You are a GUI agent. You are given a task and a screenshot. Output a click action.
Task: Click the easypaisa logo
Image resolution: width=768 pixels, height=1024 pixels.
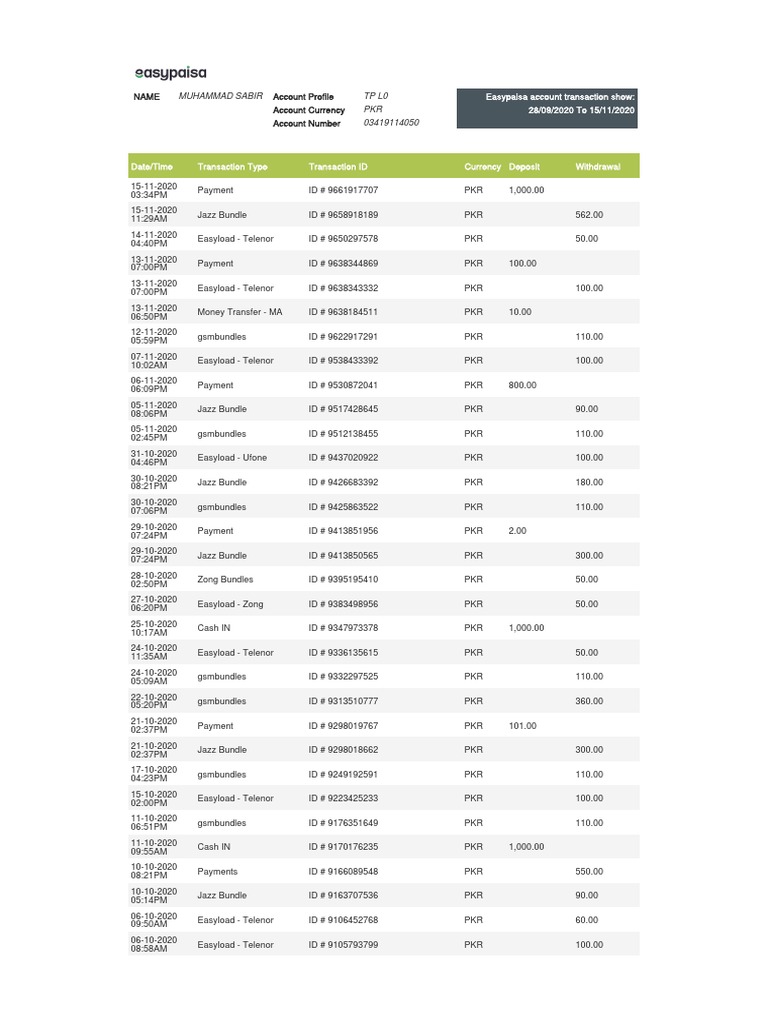click(172, 73)
